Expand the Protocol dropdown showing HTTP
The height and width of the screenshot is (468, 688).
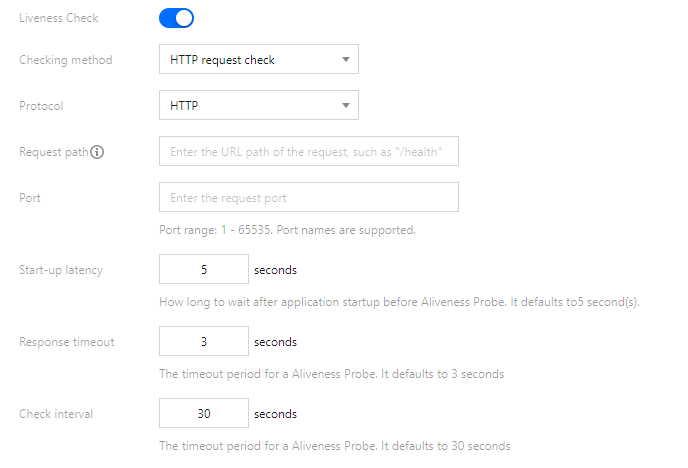[x=258, y=105]
